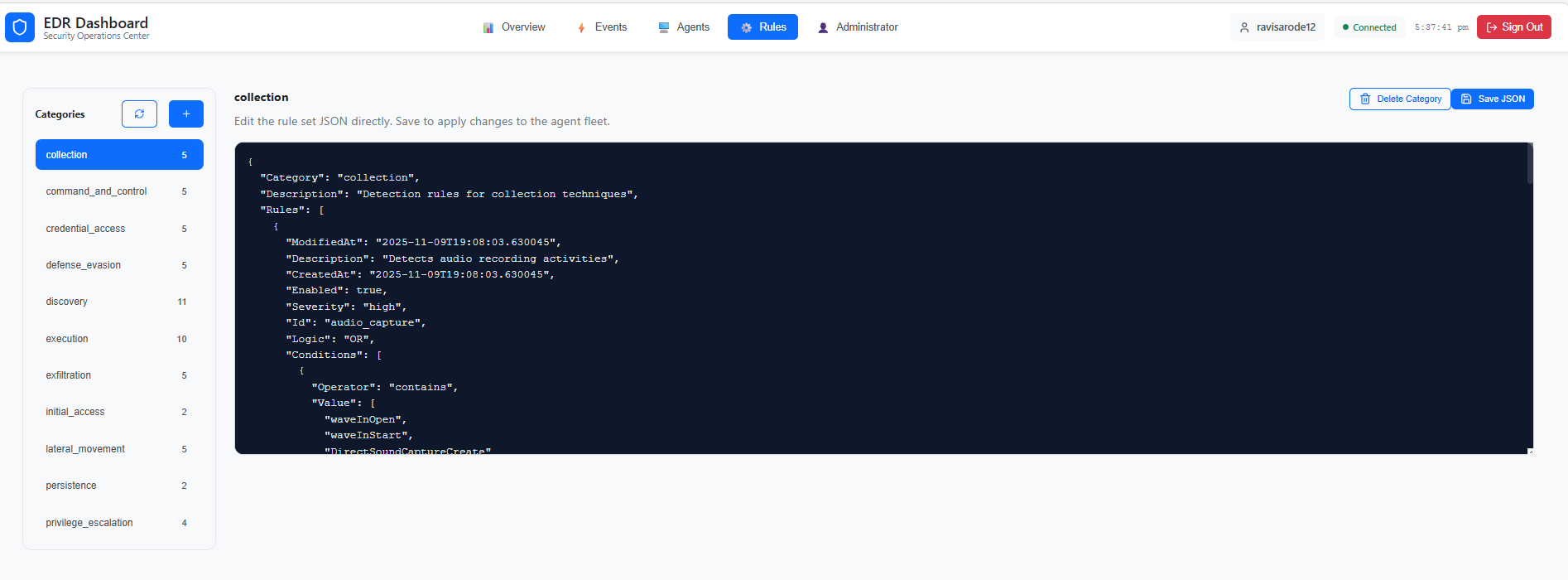Click the trash icon in Delete Category
Viewport: 1568px width, 580px height.
tap(1365, 99)
